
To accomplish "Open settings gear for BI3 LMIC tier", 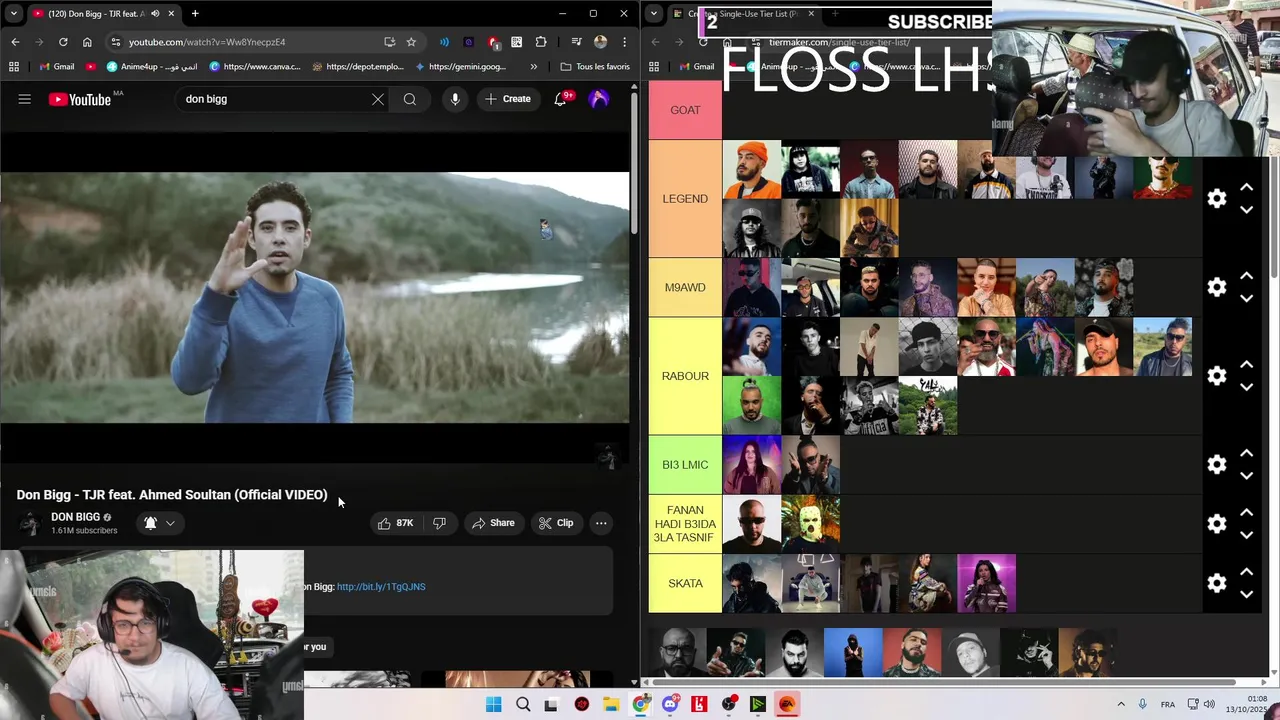I will coord(1216,464).
